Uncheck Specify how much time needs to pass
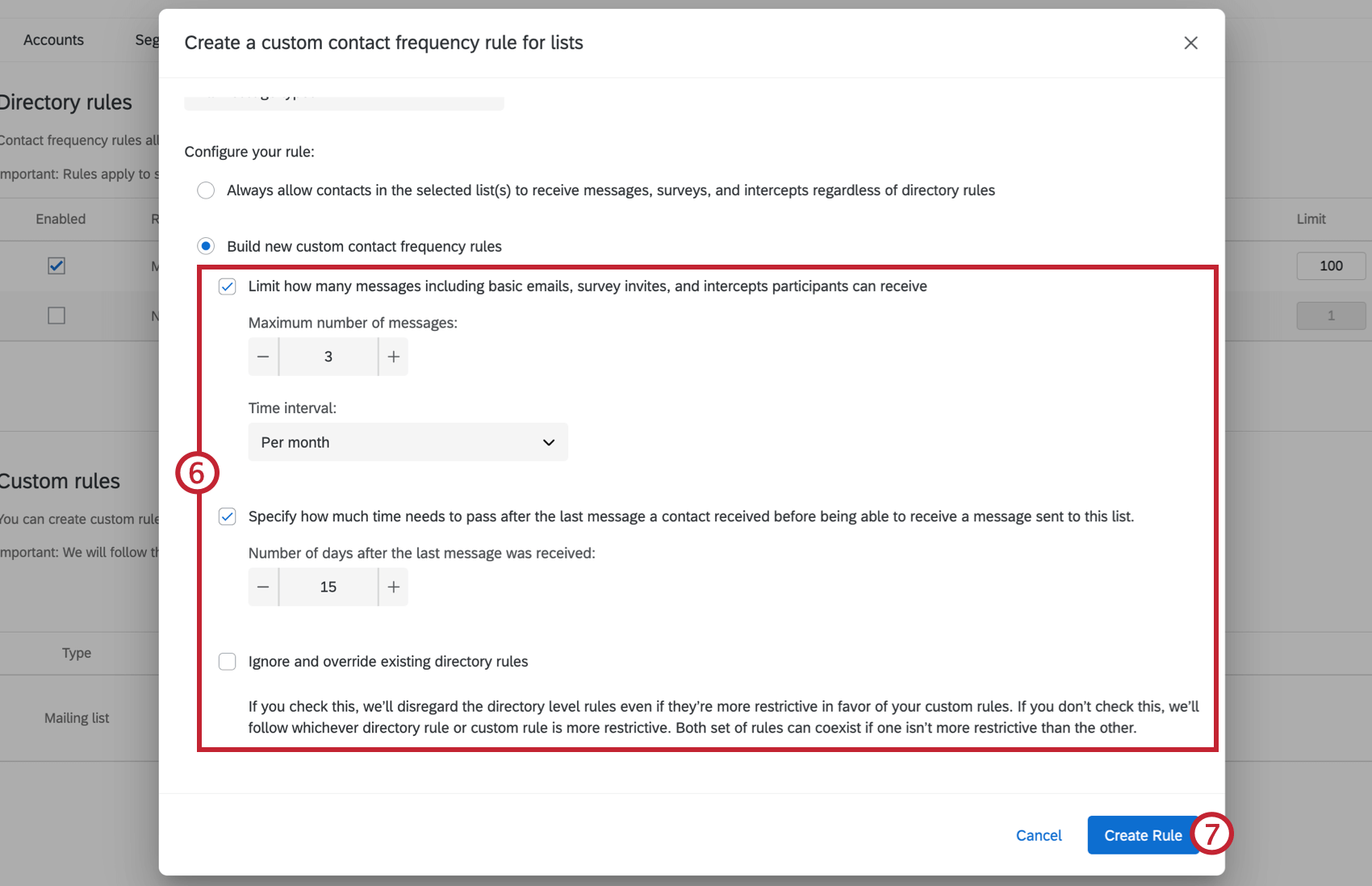Viewport: 1372px width, 886px height. pyautogui.click(x=228, y=516)
